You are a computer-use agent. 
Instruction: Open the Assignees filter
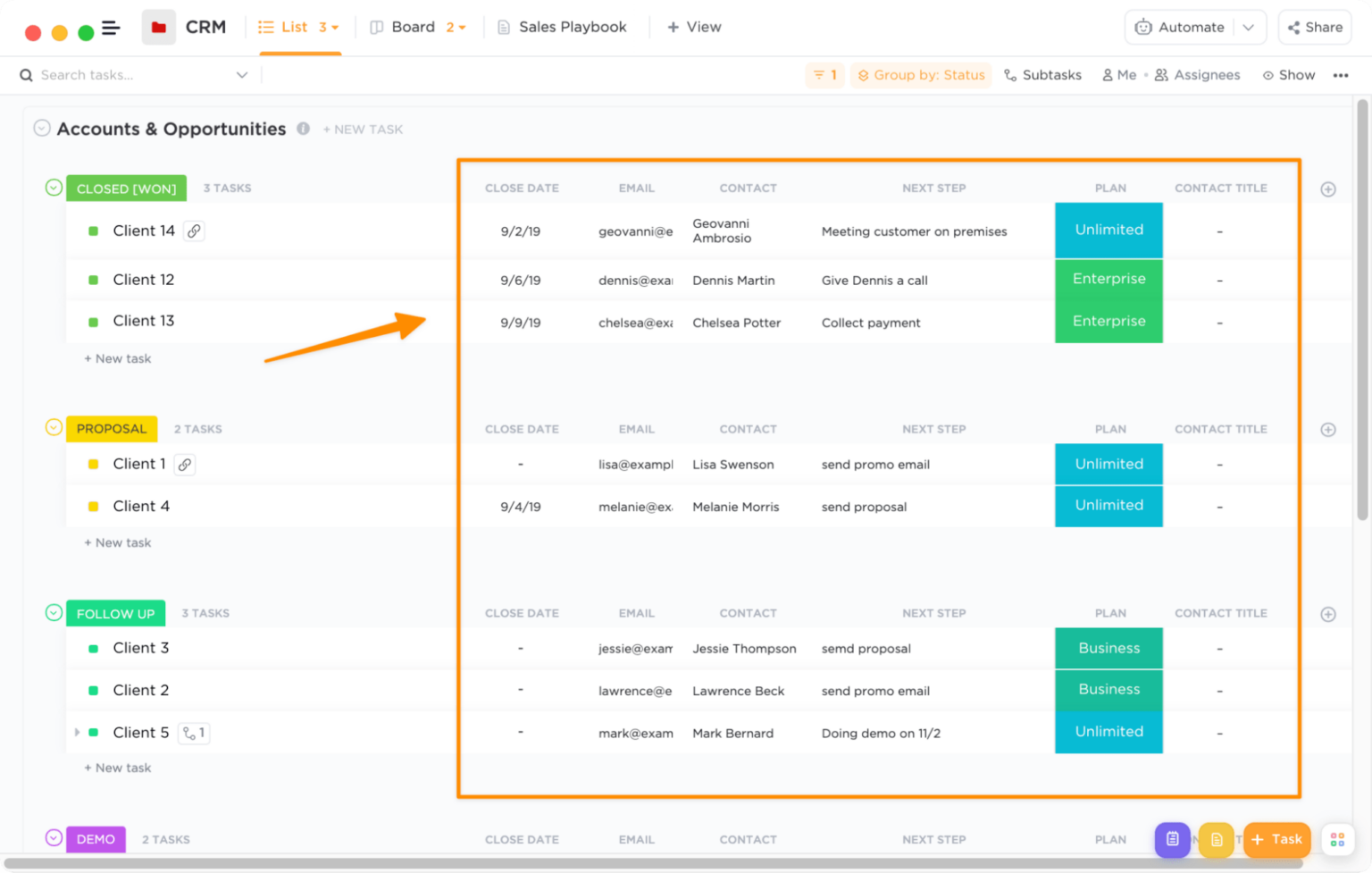(1197, 75)
